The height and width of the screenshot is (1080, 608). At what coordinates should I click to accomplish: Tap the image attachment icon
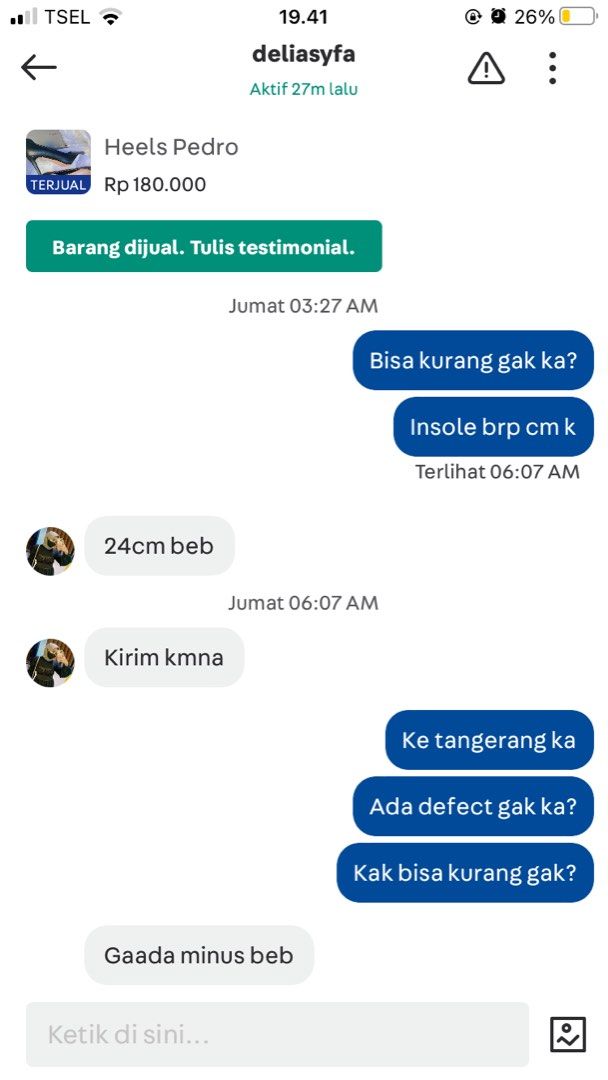click(568, 1035)
